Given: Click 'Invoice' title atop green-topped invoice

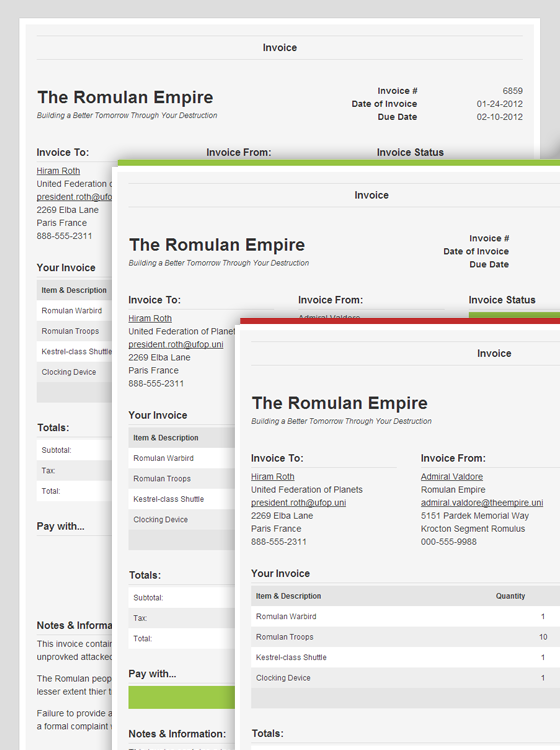Looking at the screenshot, I should point(372,195).
